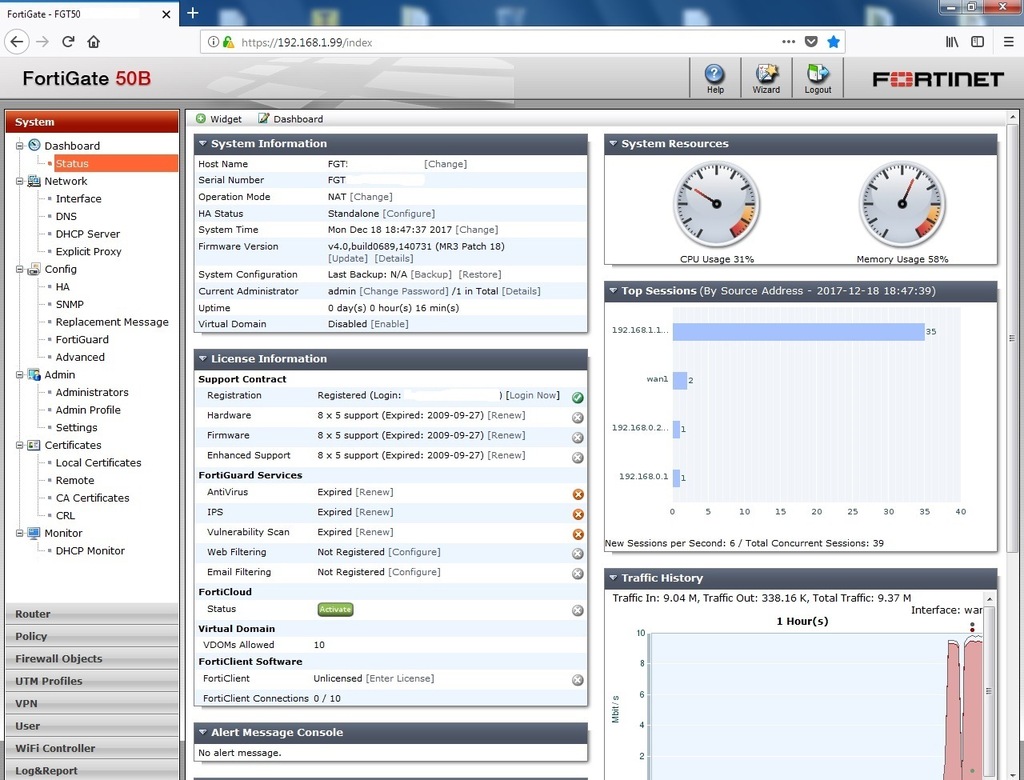The height and width of the screenshot is (780, 1024).
Task: Collapse License Information widget triangle
Action: point(202,358)
